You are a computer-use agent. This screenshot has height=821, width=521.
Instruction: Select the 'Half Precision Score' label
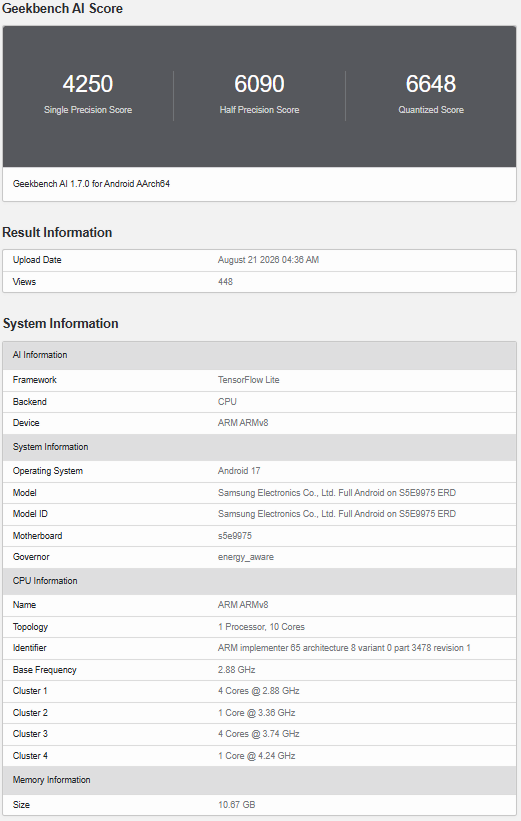click(259, 110)
